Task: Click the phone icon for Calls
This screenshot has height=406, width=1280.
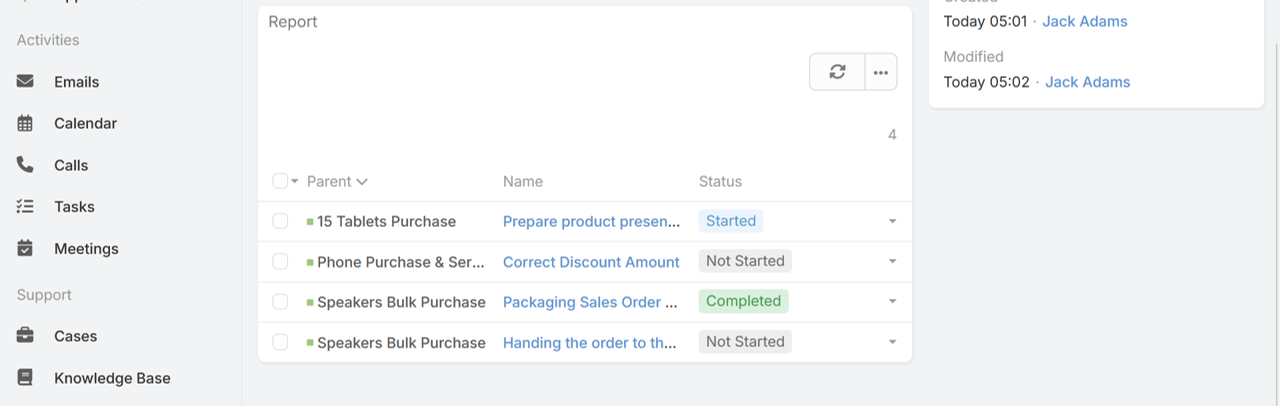Action: (25, 165)
